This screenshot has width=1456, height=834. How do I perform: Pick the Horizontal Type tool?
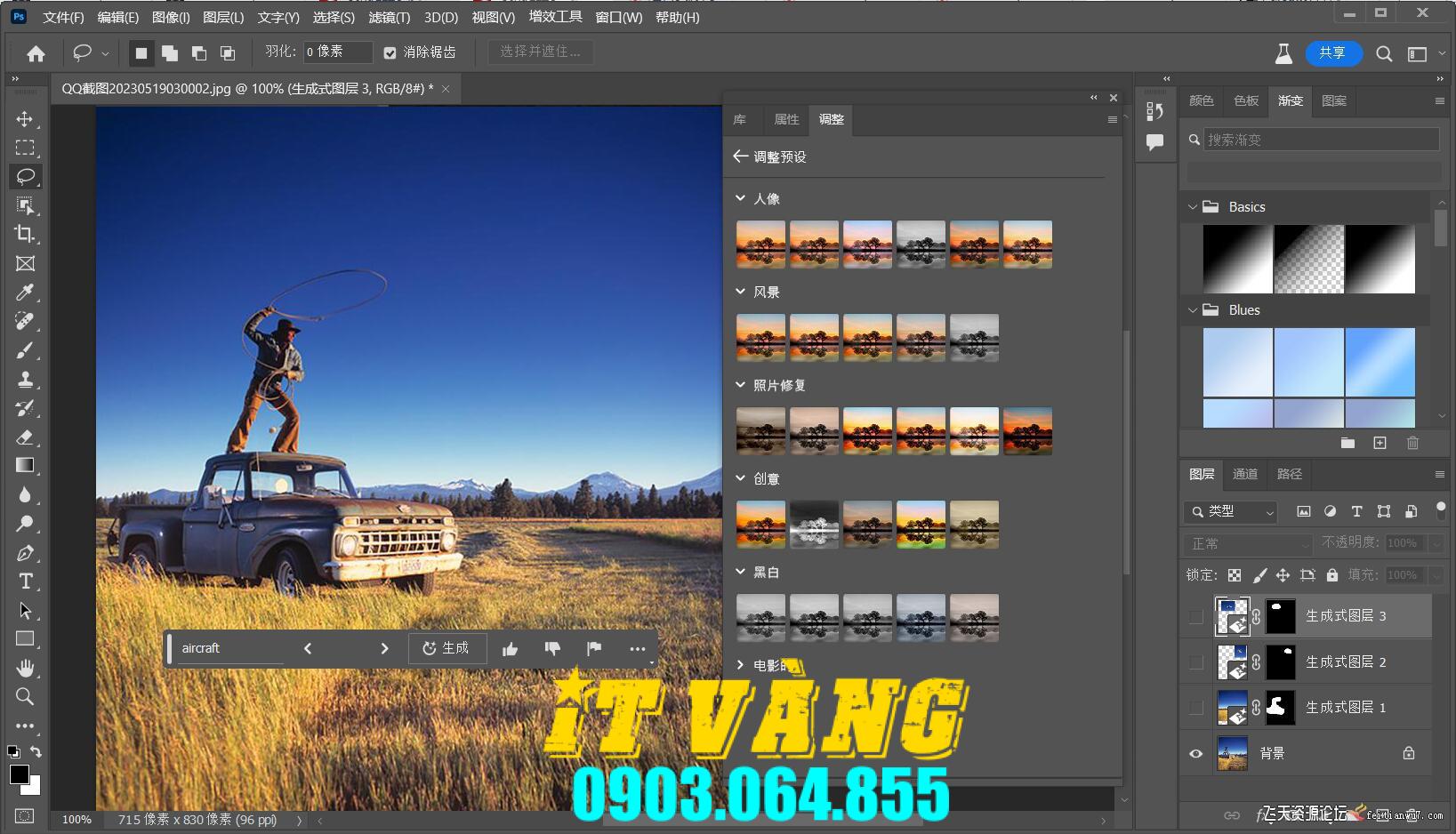(x=25, y=581)
